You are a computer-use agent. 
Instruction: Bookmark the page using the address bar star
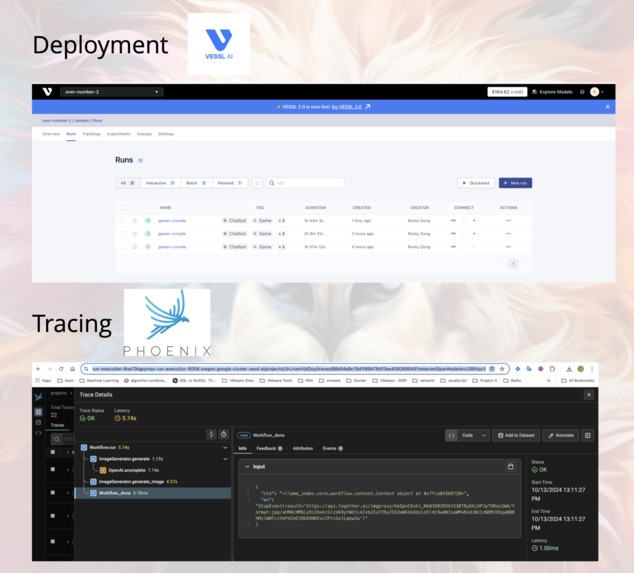[x=502, y=369]
